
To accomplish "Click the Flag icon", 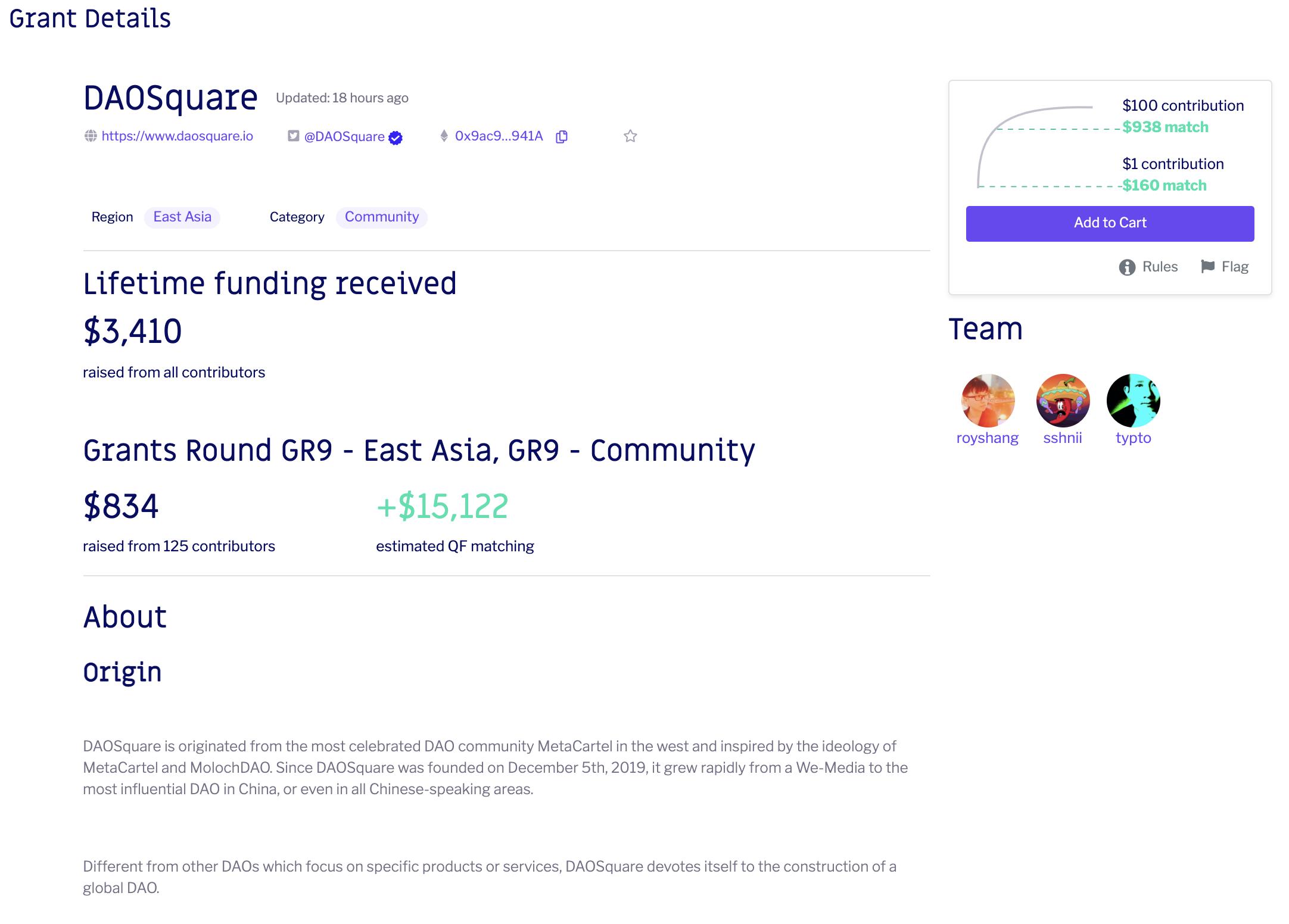I will pos(1207,266).
